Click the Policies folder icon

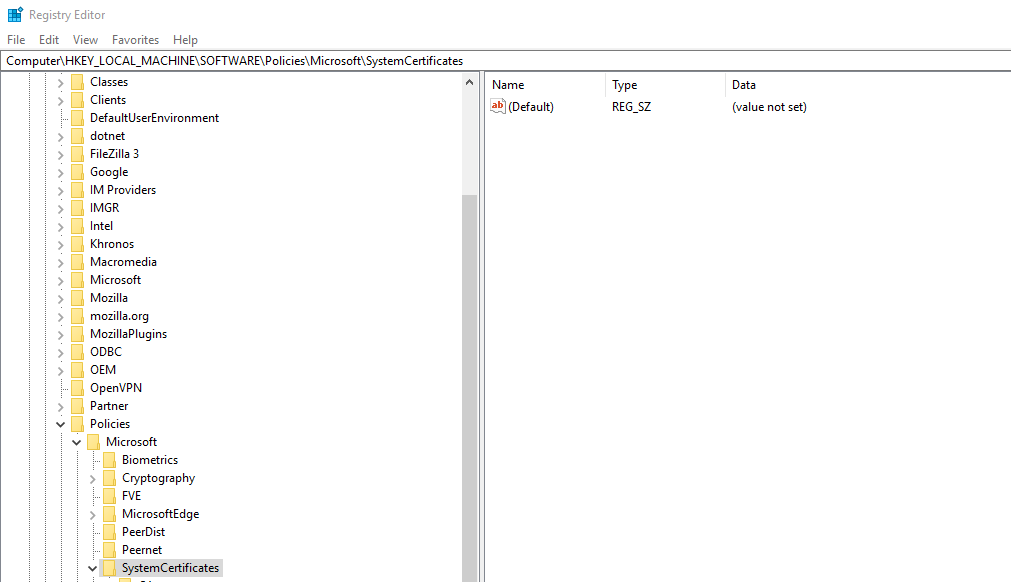77,424
